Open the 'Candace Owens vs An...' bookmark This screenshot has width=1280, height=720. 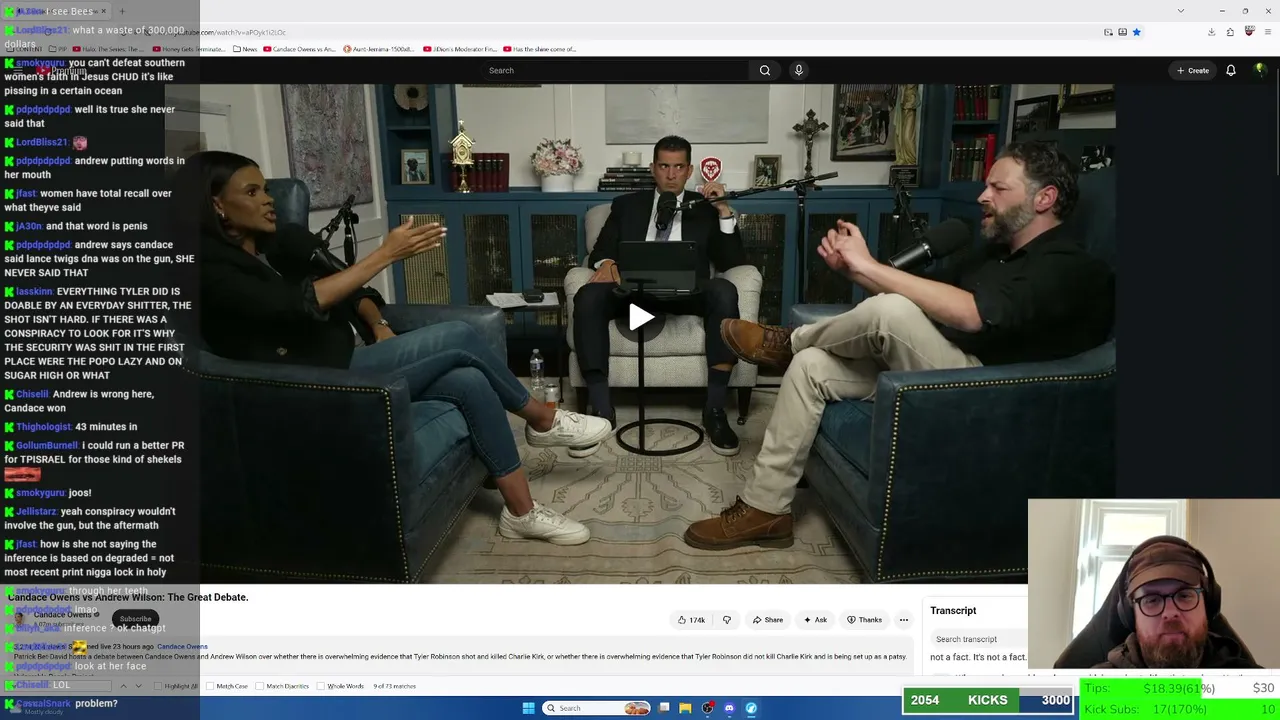(300, 49)
